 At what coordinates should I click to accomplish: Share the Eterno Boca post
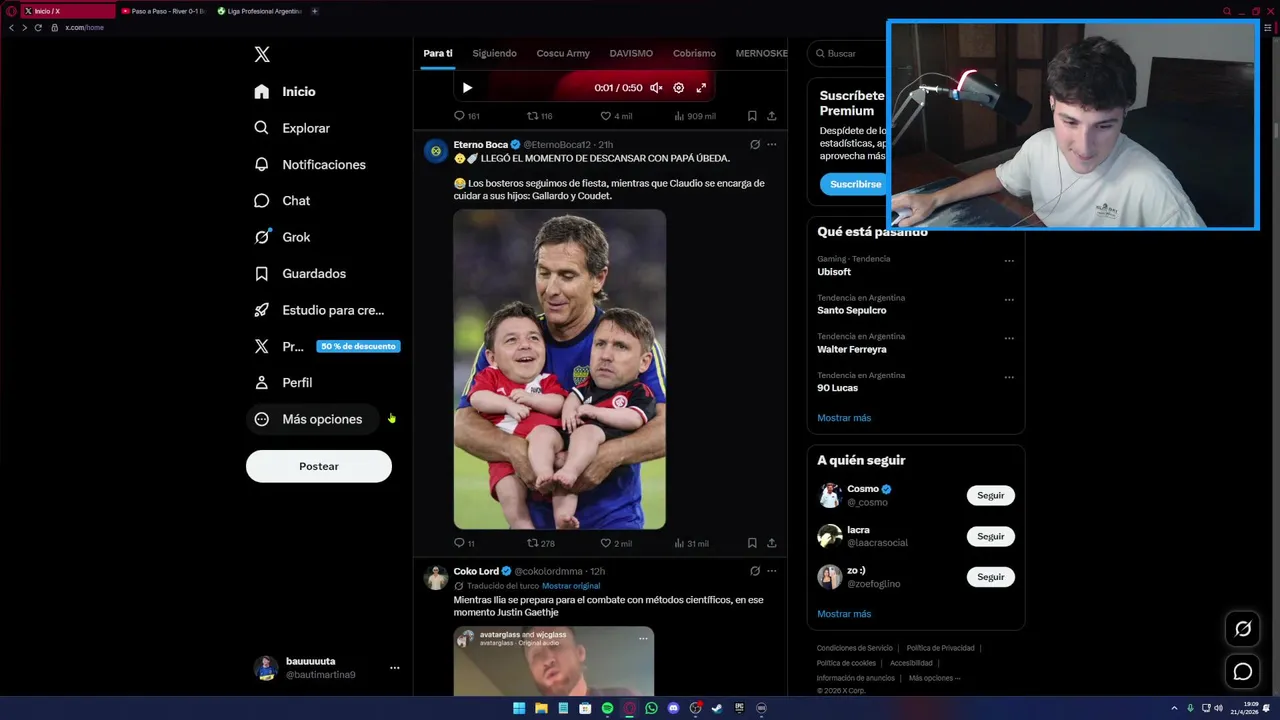pyautogui.click(x=771, y=543)
